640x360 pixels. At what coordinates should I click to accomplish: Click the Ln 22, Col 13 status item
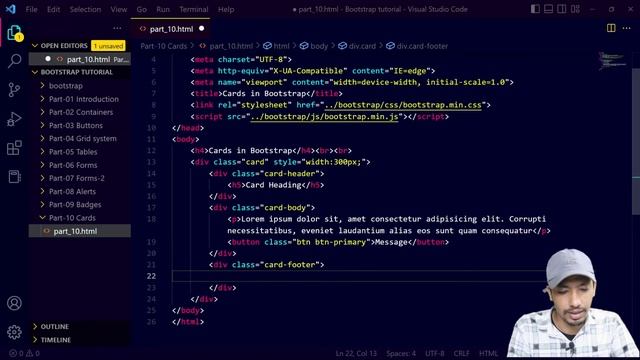point(356,353)
